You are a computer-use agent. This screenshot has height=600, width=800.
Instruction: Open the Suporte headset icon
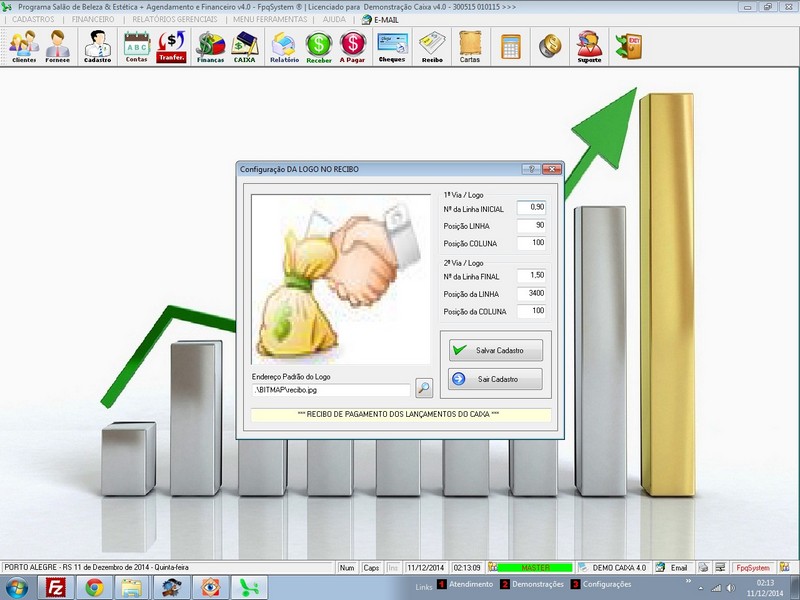point(589,46)
